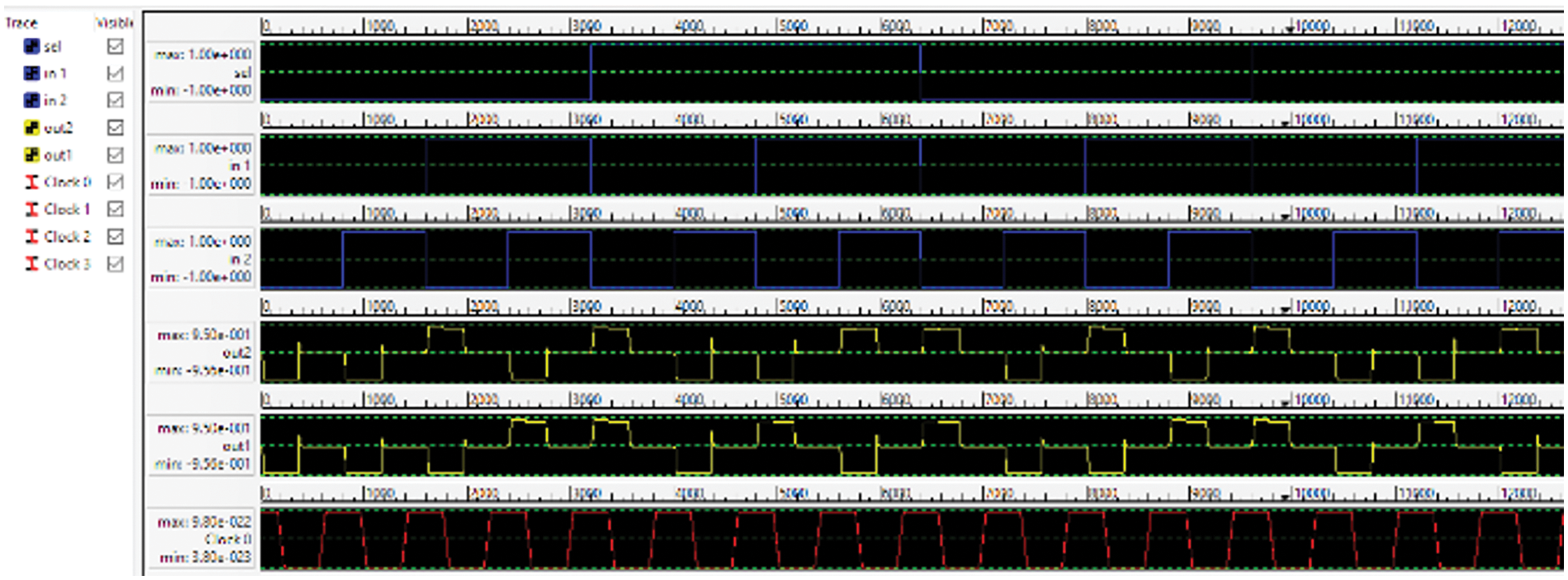This screenshot has height=580, width=1568.
Task: Select the Clock 2 trace name
Action: 67,236
